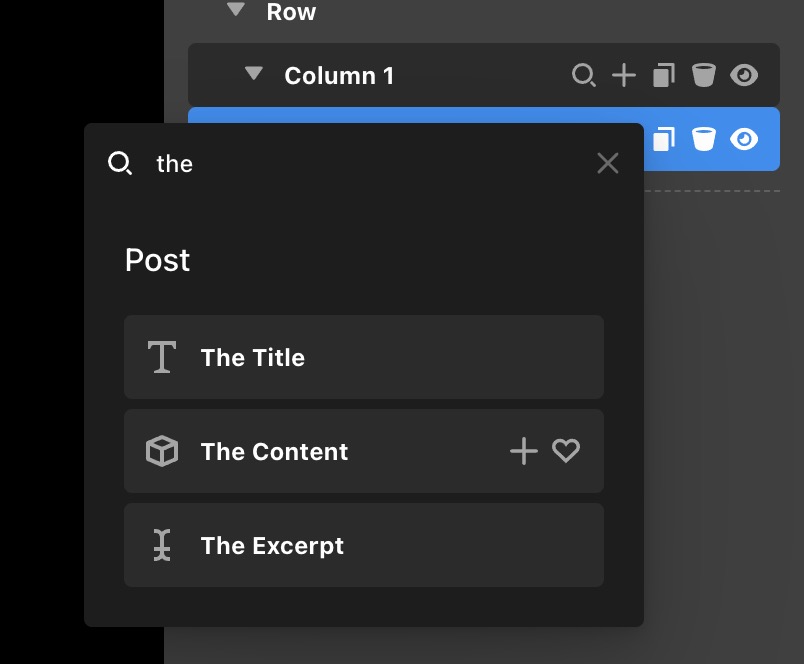Screen dimensions: 804x664
Task: Duplicate the selected blue row element
Action: [x=664, y=139]
